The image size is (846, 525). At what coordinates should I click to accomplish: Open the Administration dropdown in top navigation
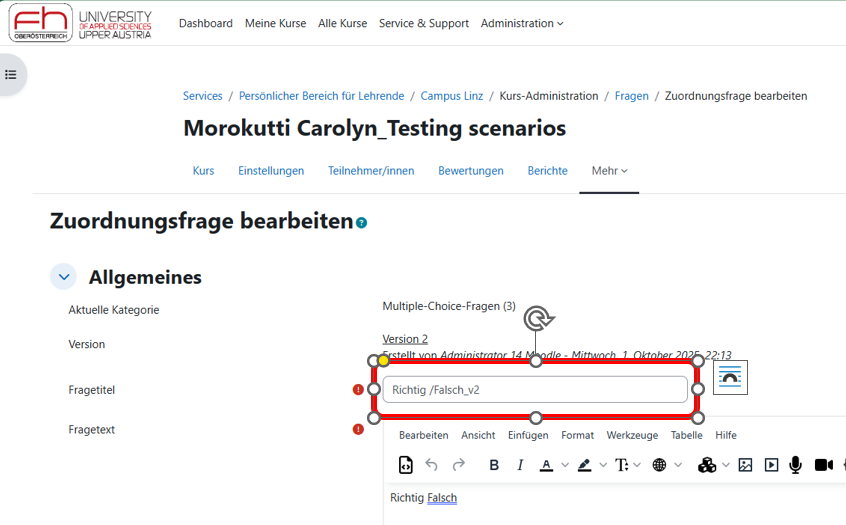tap(521, 23)
